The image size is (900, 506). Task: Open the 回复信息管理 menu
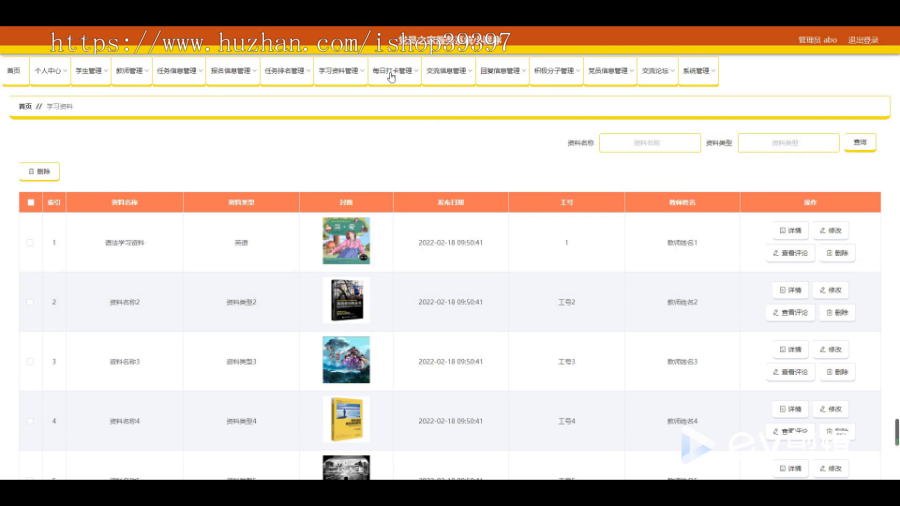(503, 71)
